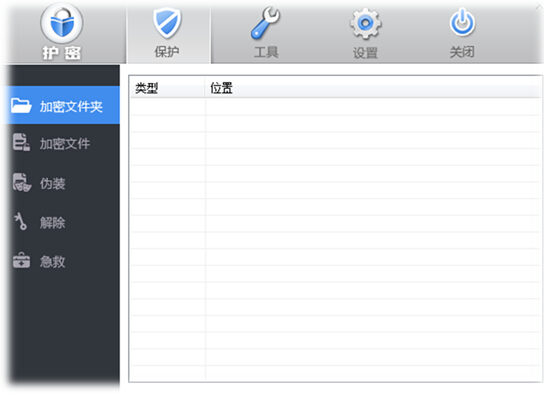Open the 设置 tab label
This screenshot has height=401, width=544.
point(365,53)
